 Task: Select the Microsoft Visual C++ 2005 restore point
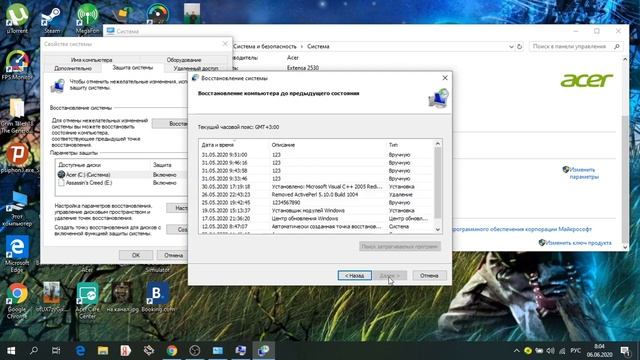point(316,187)
